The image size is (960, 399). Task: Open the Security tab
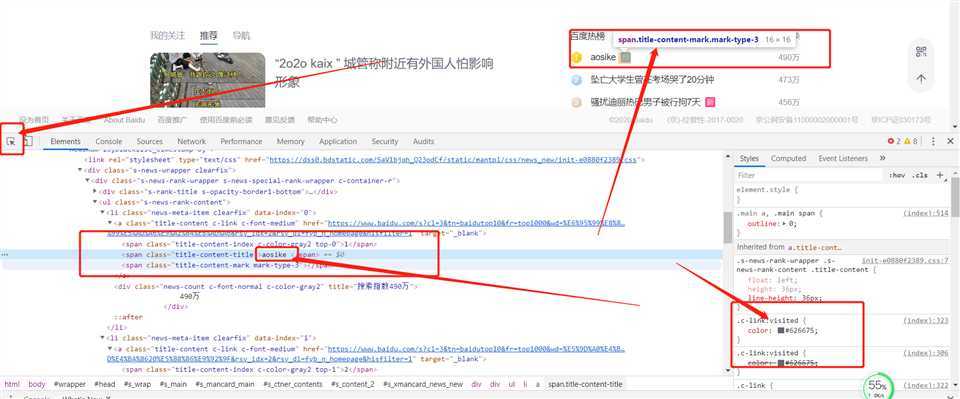point(384,141)
